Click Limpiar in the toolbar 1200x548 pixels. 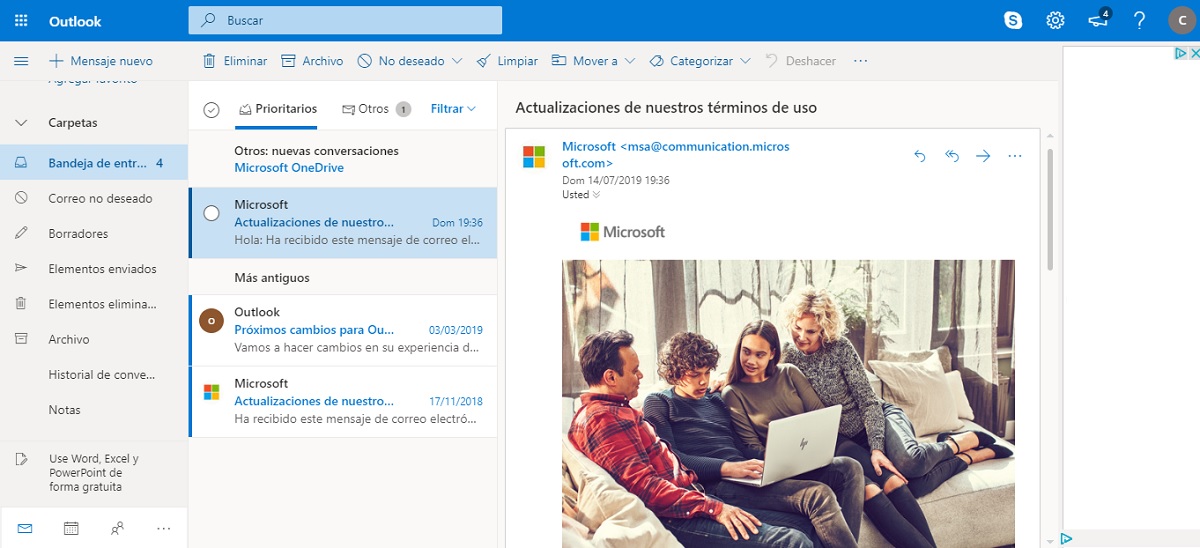507,61
